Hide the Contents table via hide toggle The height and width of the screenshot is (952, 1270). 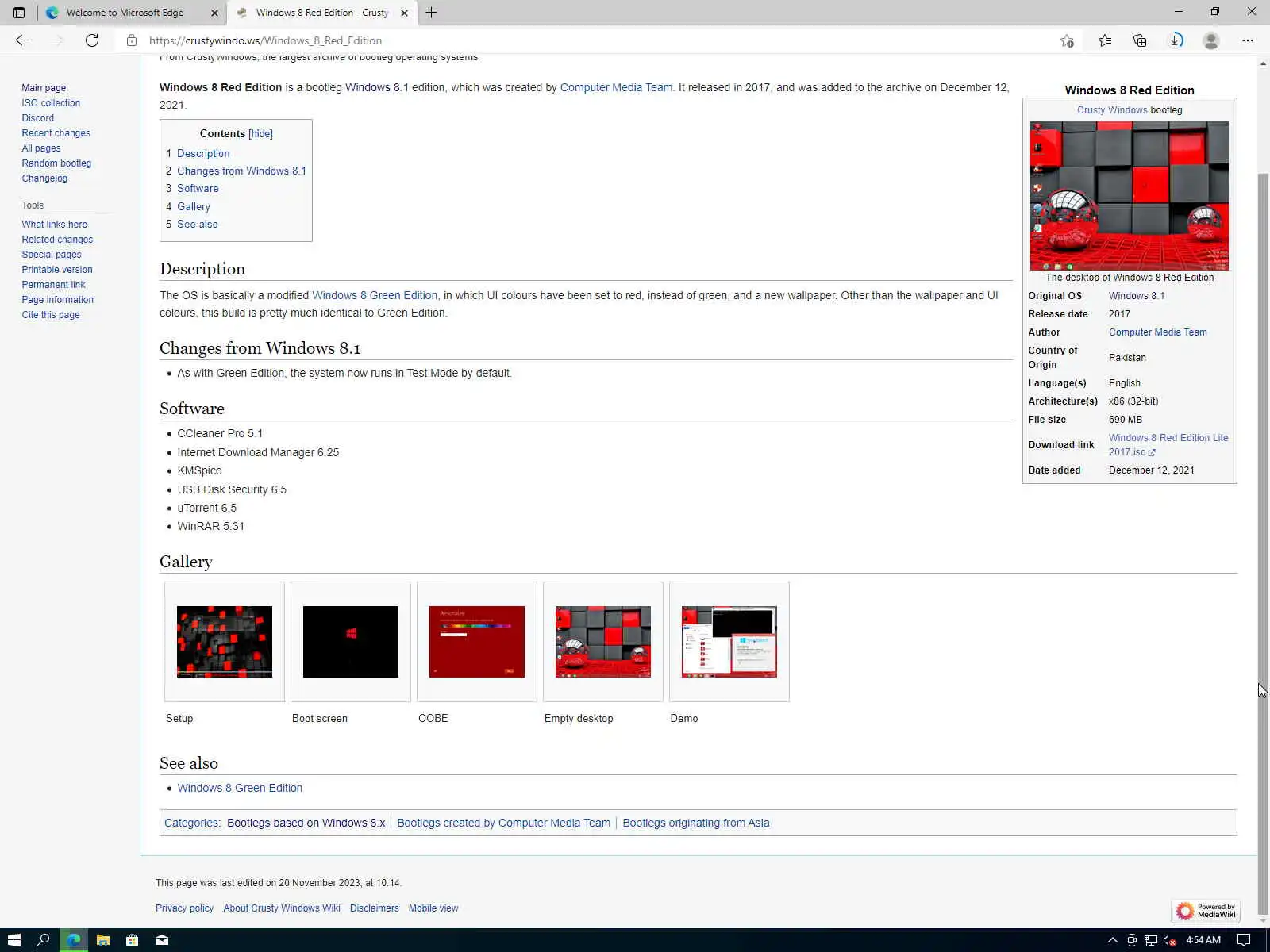tap(260, 134)
